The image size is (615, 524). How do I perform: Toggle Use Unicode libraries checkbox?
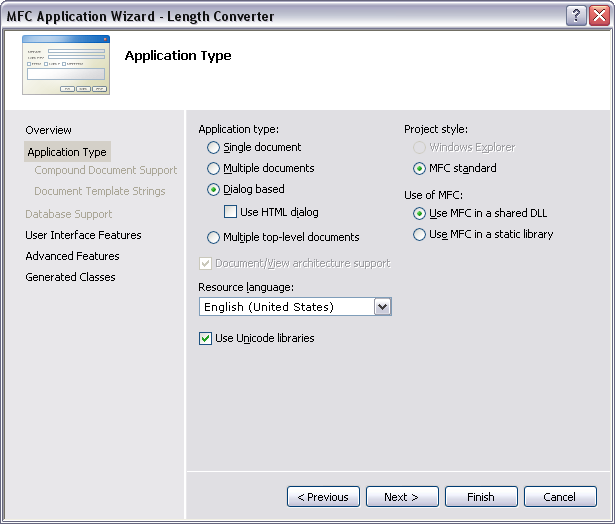pyautogui.click(x=206, y=338)
